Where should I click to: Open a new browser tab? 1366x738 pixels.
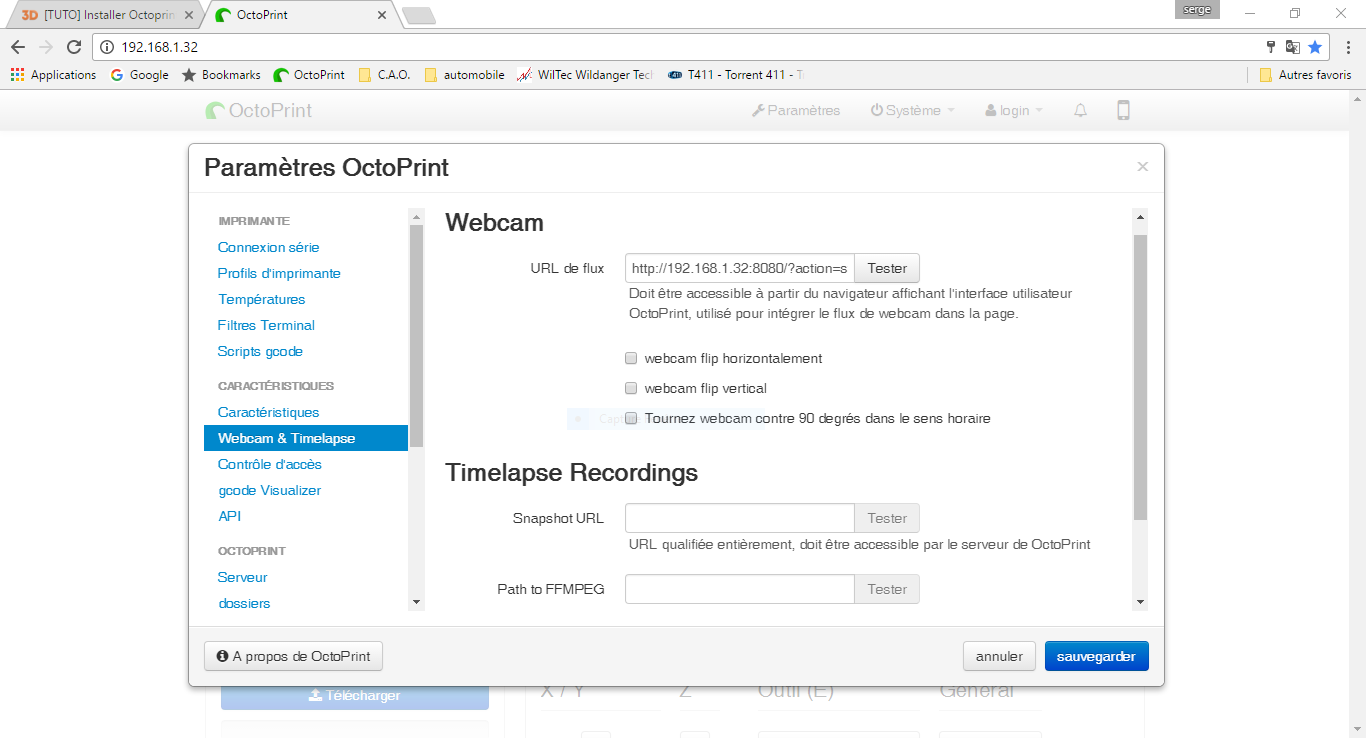(x=418, y=15)
